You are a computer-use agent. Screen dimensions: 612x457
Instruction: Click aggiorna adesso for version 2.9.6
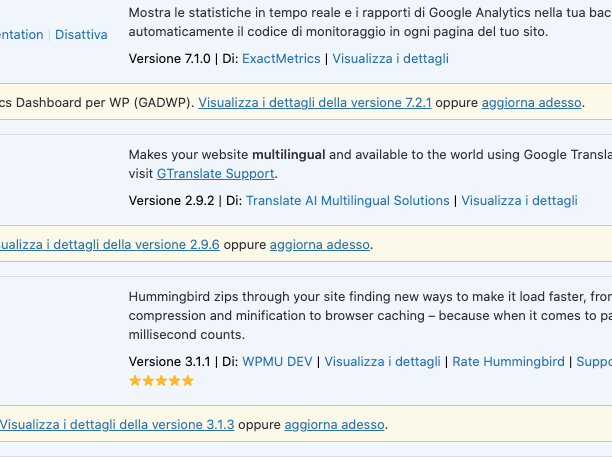click(x=319, y=244)
